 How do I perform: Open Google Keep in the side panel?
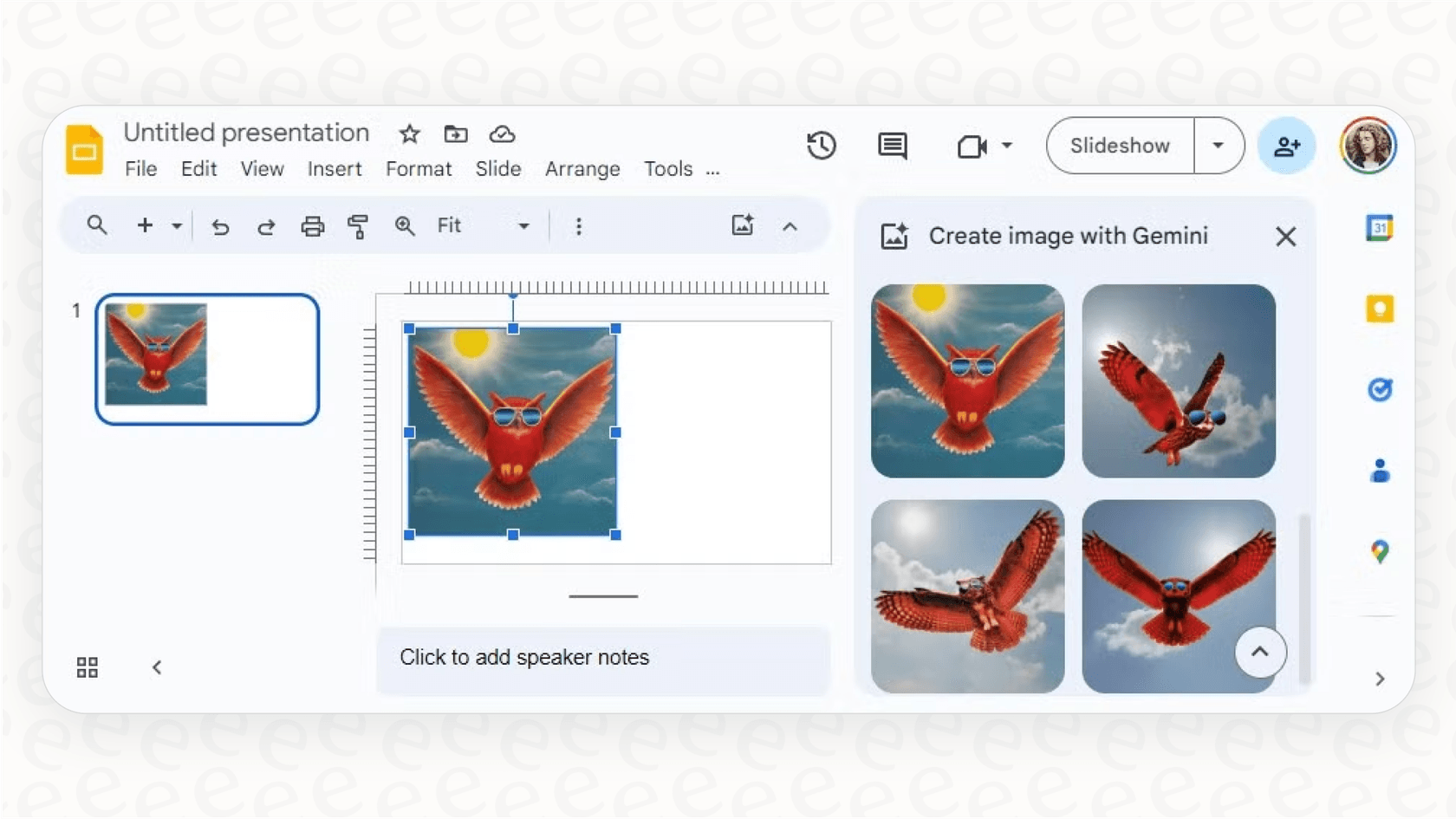[1380, 309]
